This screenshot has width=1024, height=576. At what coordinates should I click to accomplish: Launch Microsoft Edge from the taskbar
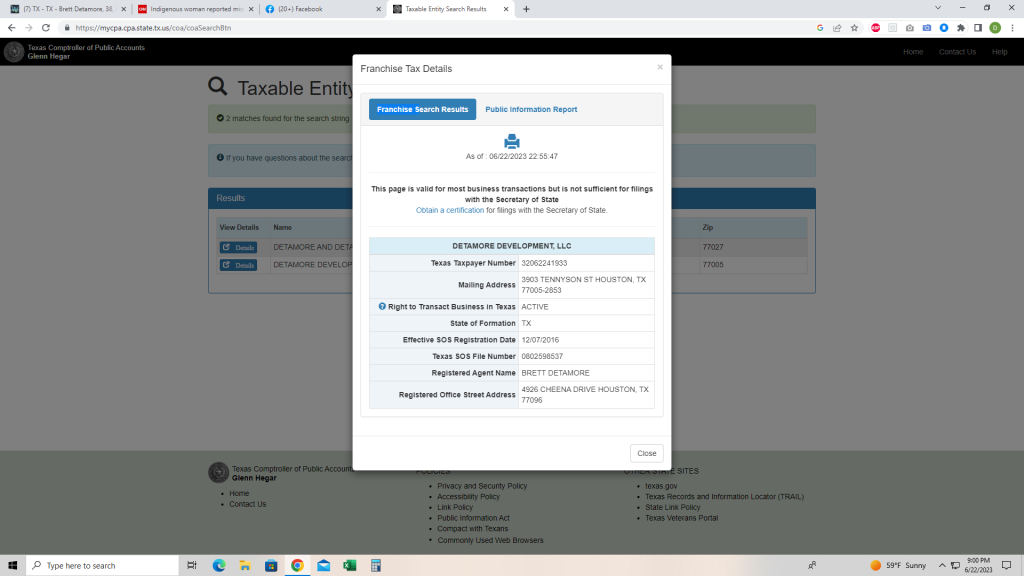coord(219,565)
